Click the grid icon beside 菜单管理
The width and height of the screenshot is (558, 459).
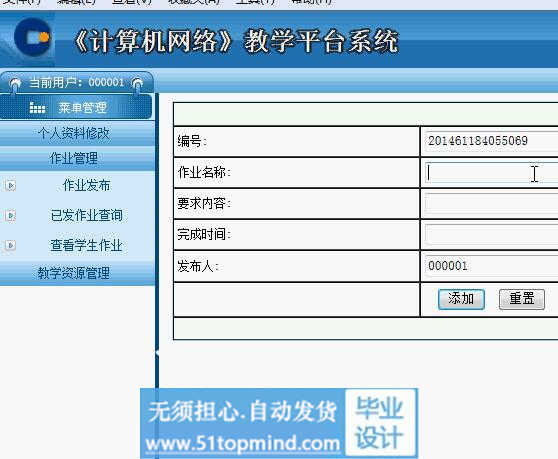[37, 107]
